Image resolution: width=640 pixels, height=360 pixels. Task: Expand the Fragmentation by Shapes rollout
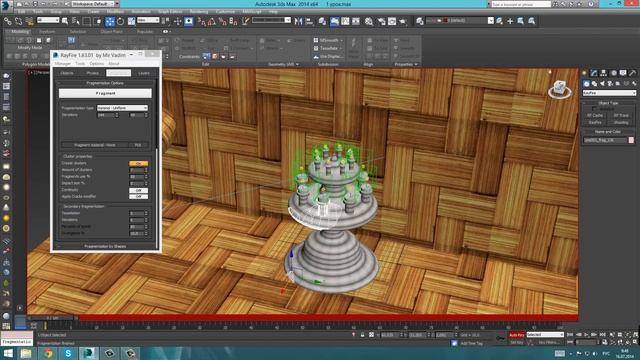[x=105, y=247]
